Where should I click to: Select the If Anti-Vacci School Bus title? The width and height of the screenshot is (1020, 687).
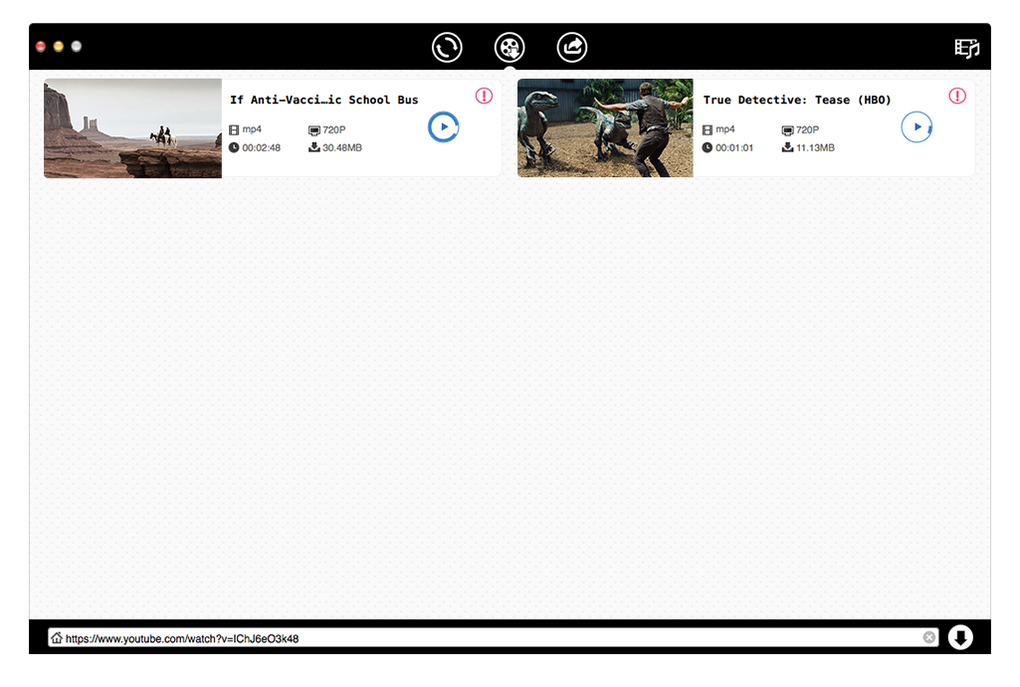click(324, 100)
